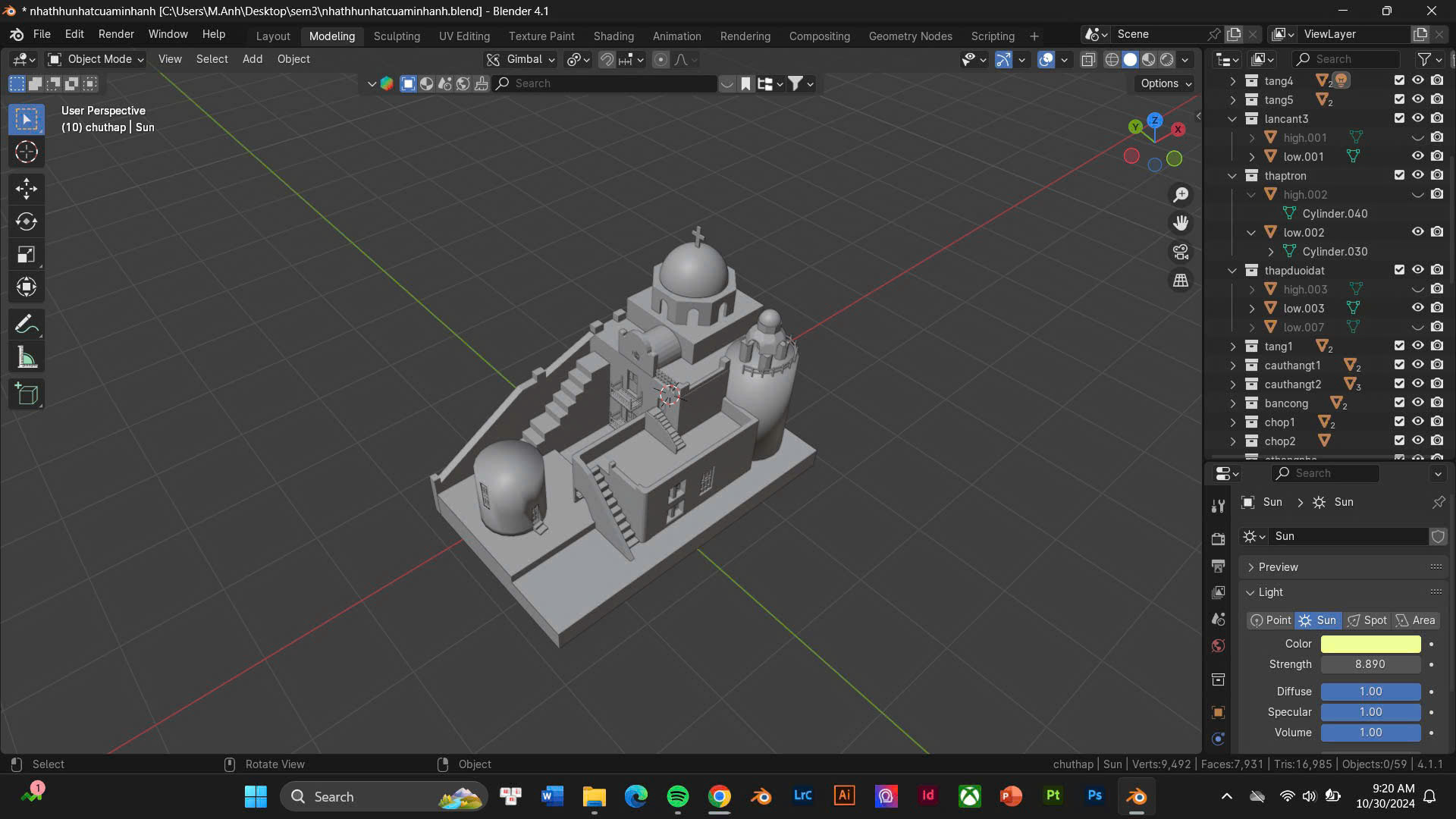
Task: Switch to wireframe shading mode
Action: click(x=1112, y=59)
